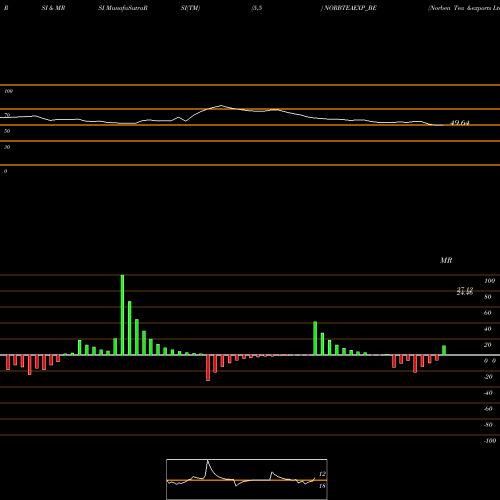Click the 60 label on the MR axis
This screenshot has width=500, height=500.
click(x=488, y=313)
